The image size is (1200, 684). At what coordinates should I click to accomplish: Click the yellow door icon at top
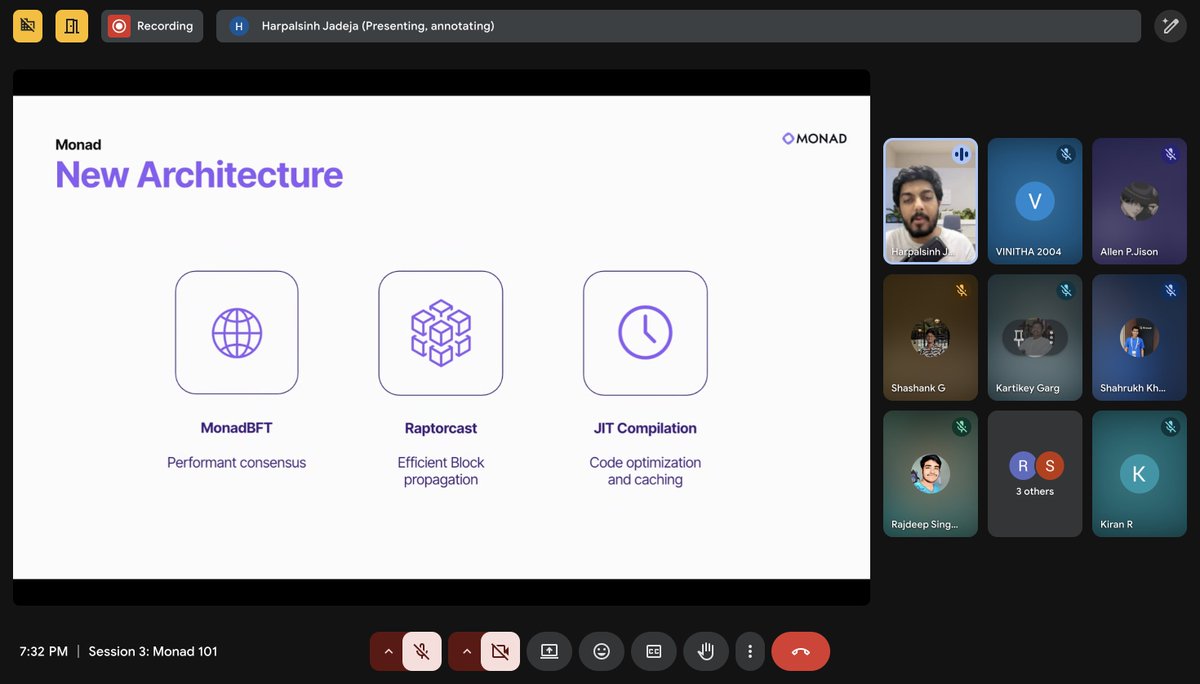click(71, 26)
